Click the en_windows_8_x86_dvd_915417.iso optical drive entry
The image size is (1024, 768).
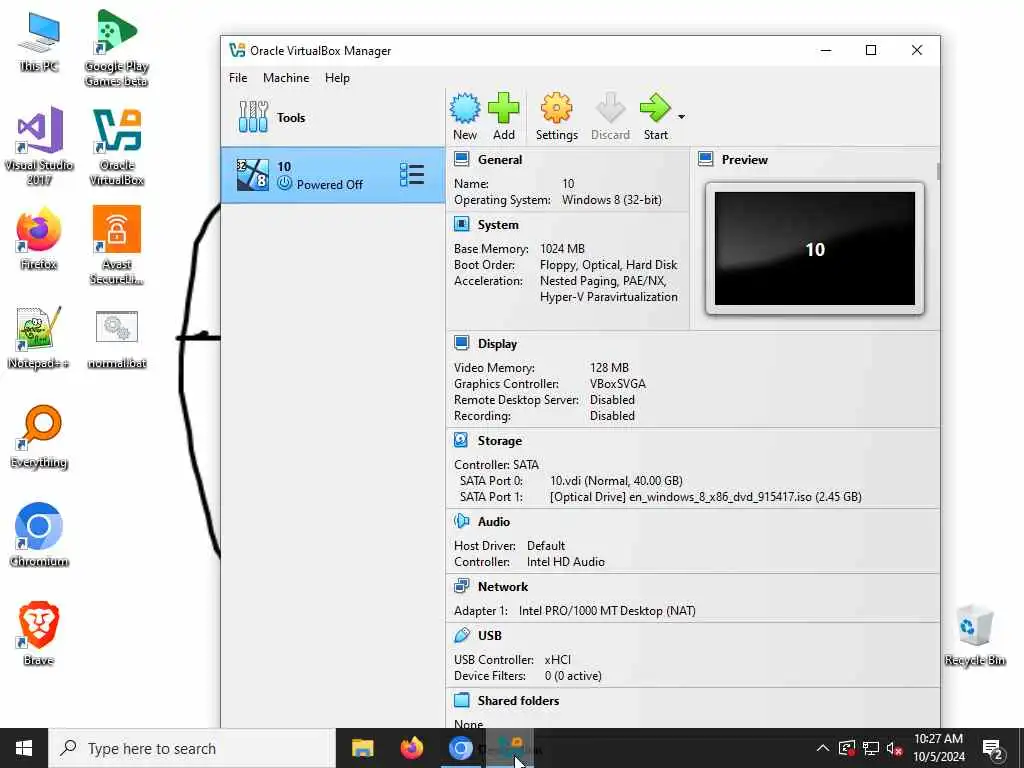point(705,497)
